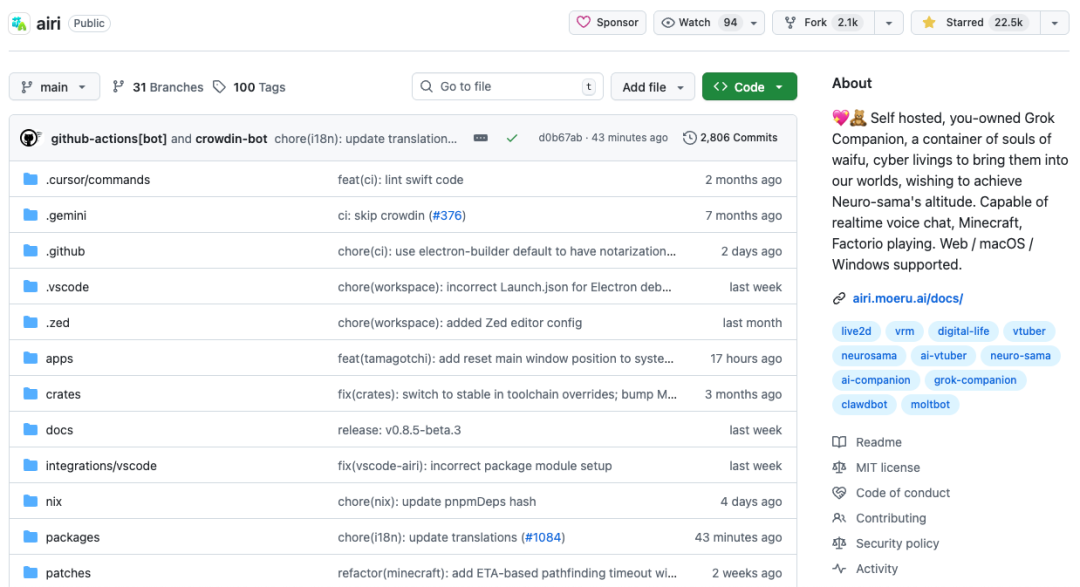Viewport: 1080px width, 587px height.
Task: Open commit hash d0b67ab
Action: [560, 138]
